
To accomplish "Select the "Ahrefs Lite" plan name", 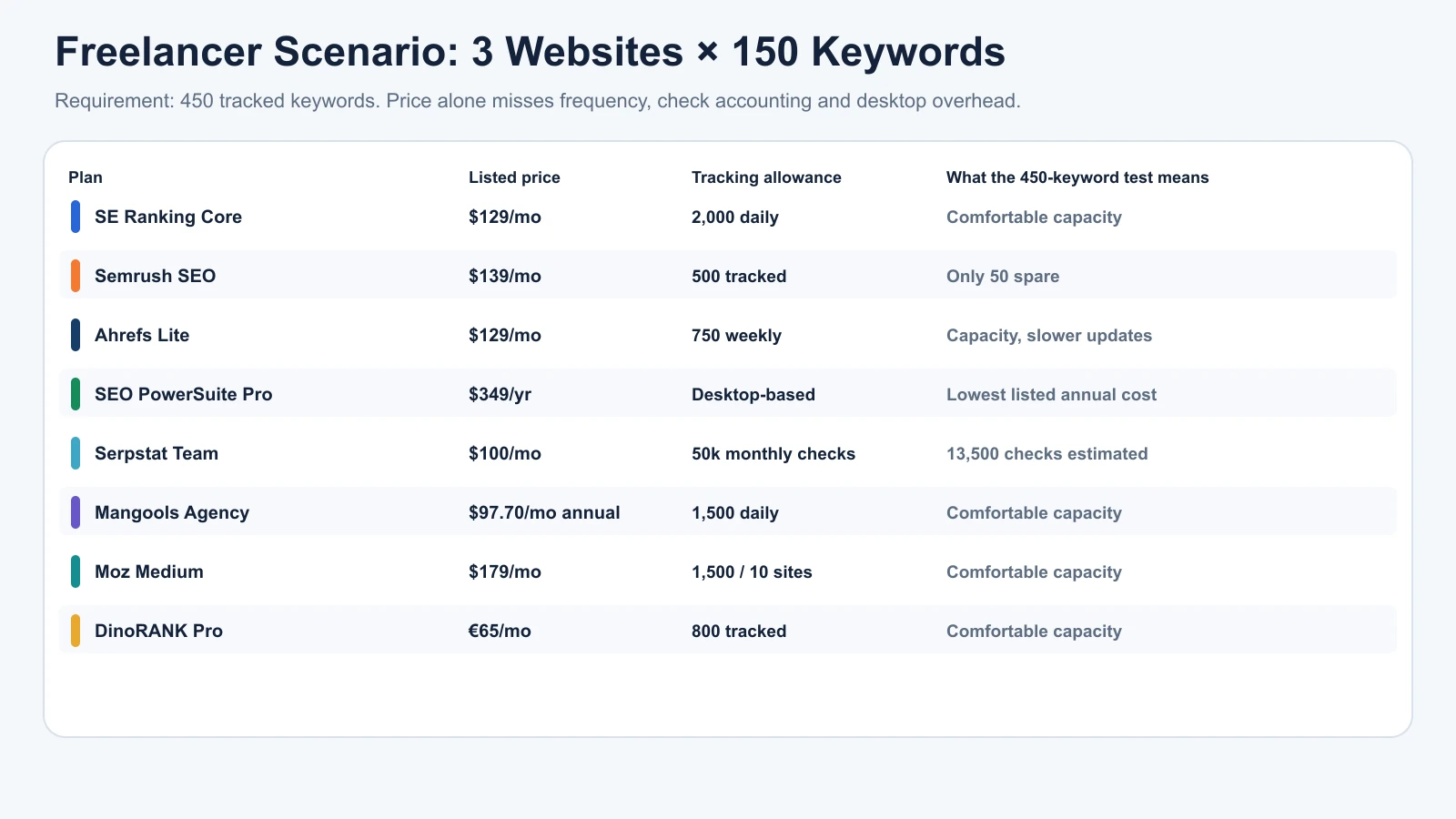I will click(x=142, y=335).
